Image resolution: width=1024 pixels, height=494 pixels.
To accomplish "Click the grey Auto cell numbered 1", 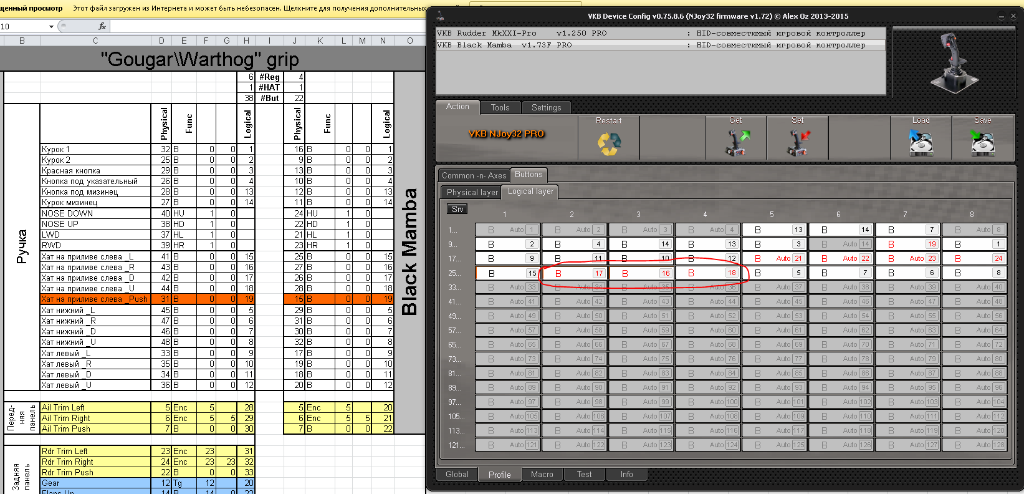I will tap(509, 230).
